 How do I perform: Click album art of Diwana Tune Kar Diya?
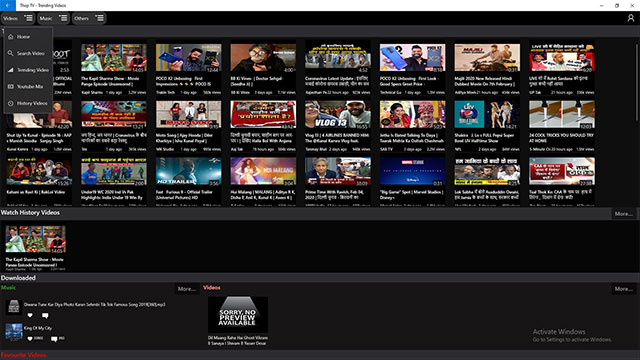pyautogui.click(x=13, y=307)
